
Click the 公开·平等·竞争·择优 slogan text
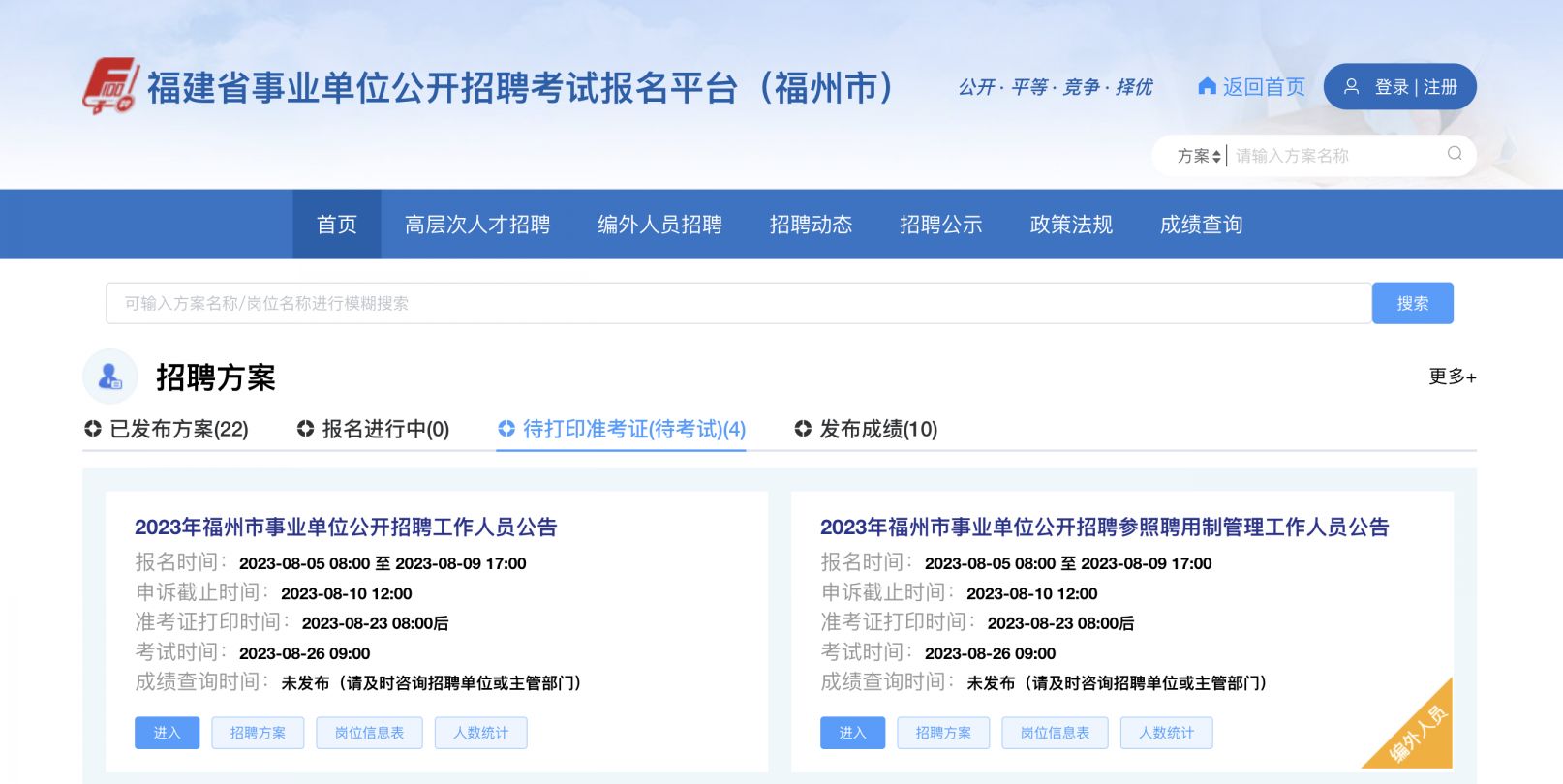1055,87
